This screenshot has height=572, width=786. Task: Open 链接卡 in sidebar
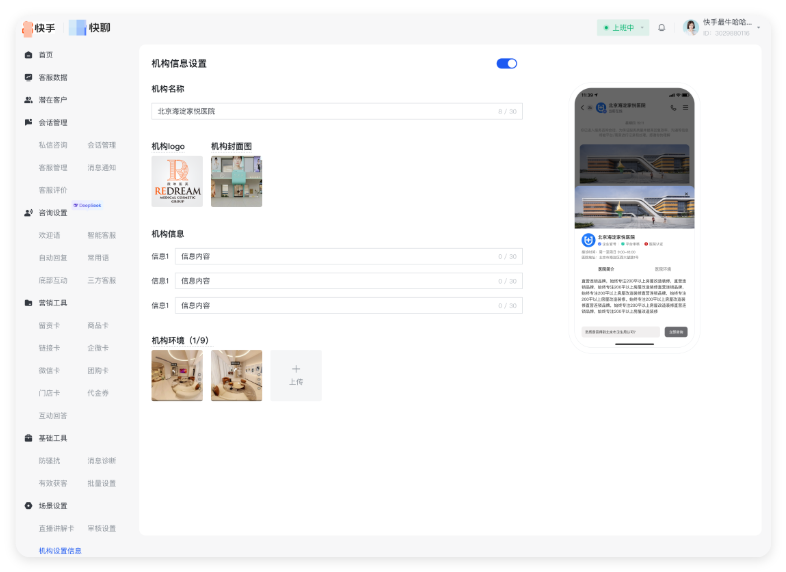(x=50, y=348)
